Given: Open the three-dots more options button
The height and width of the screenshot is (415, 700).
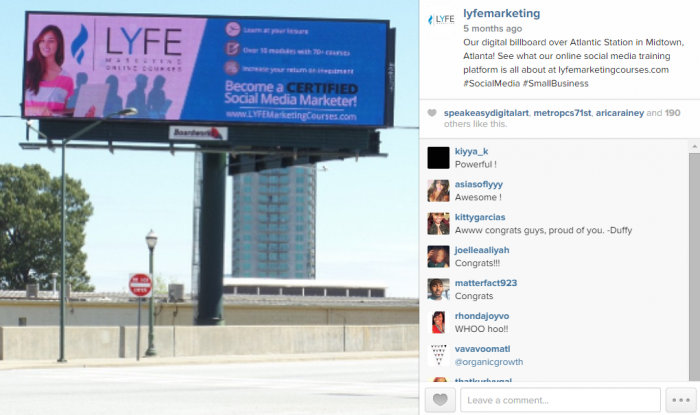Looking at the screenshot, I should (681, 399).
